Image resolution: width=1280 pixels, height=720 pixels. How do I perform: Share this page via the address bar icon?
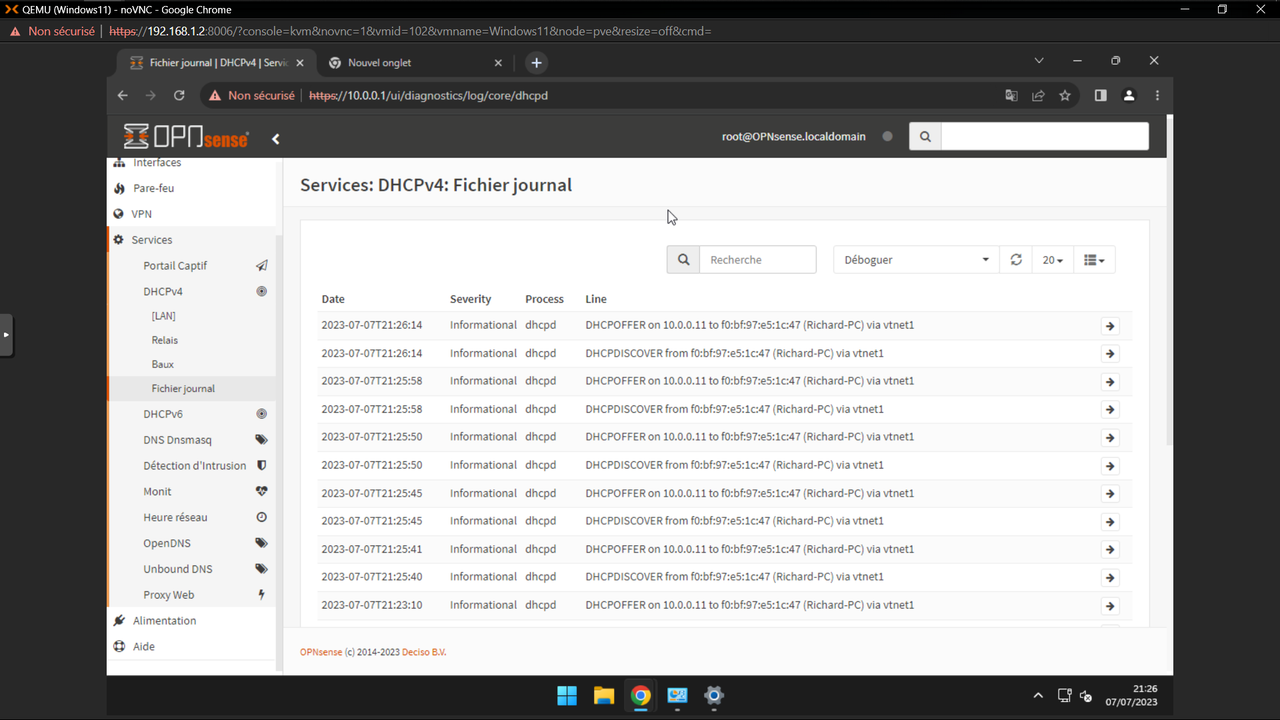click(1038, 96)
